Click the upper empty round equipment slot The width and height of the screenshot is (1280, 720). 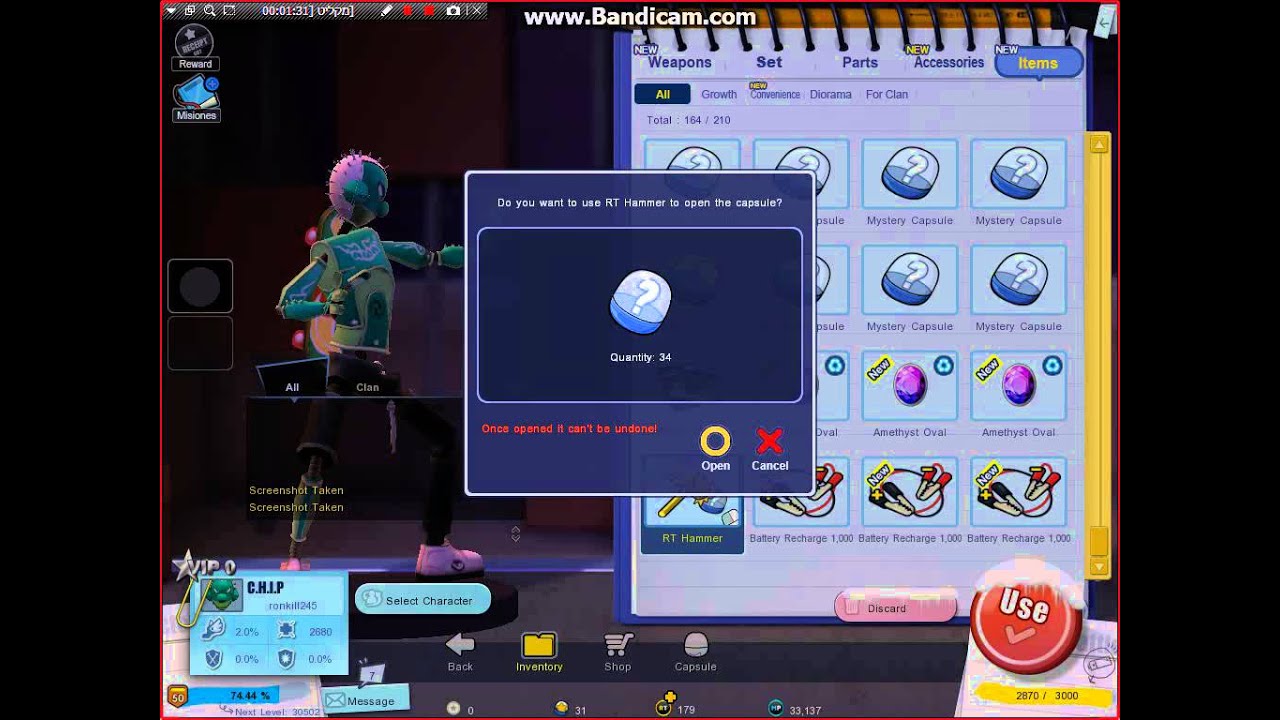(x=200, y=286)
